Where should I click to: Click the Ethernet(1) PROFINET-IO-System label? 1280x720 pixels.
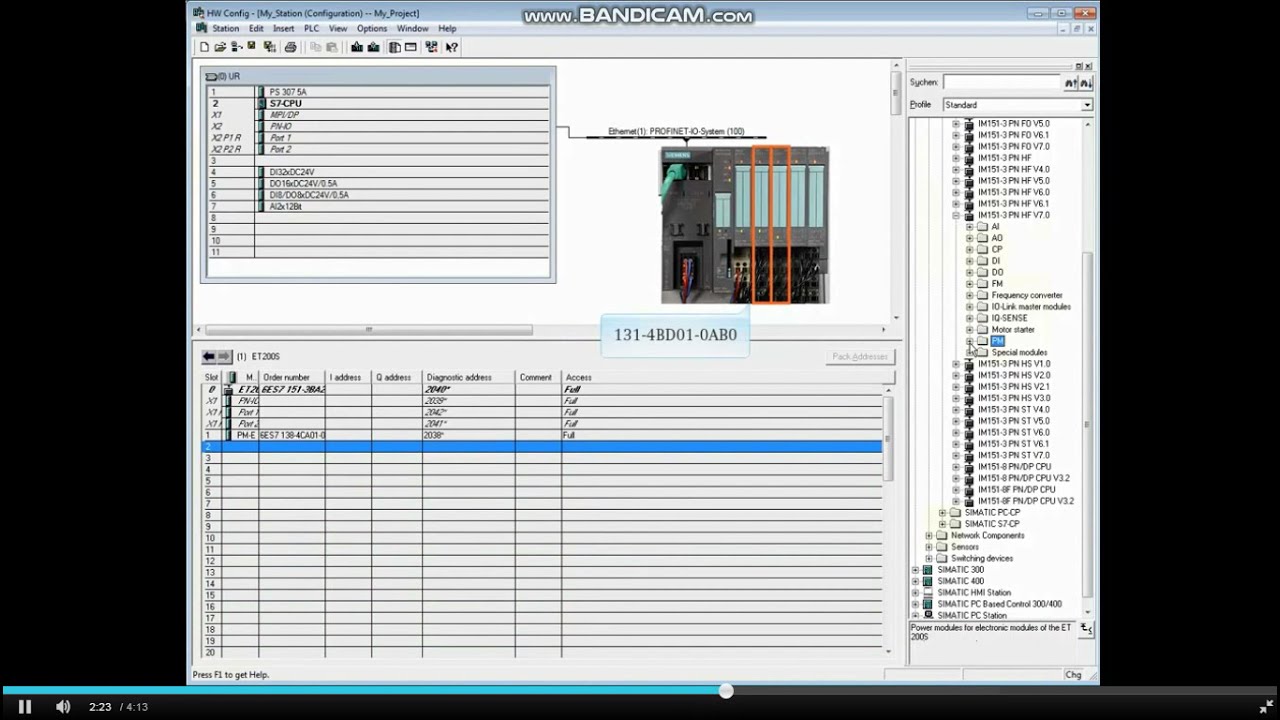pos(676,131)
